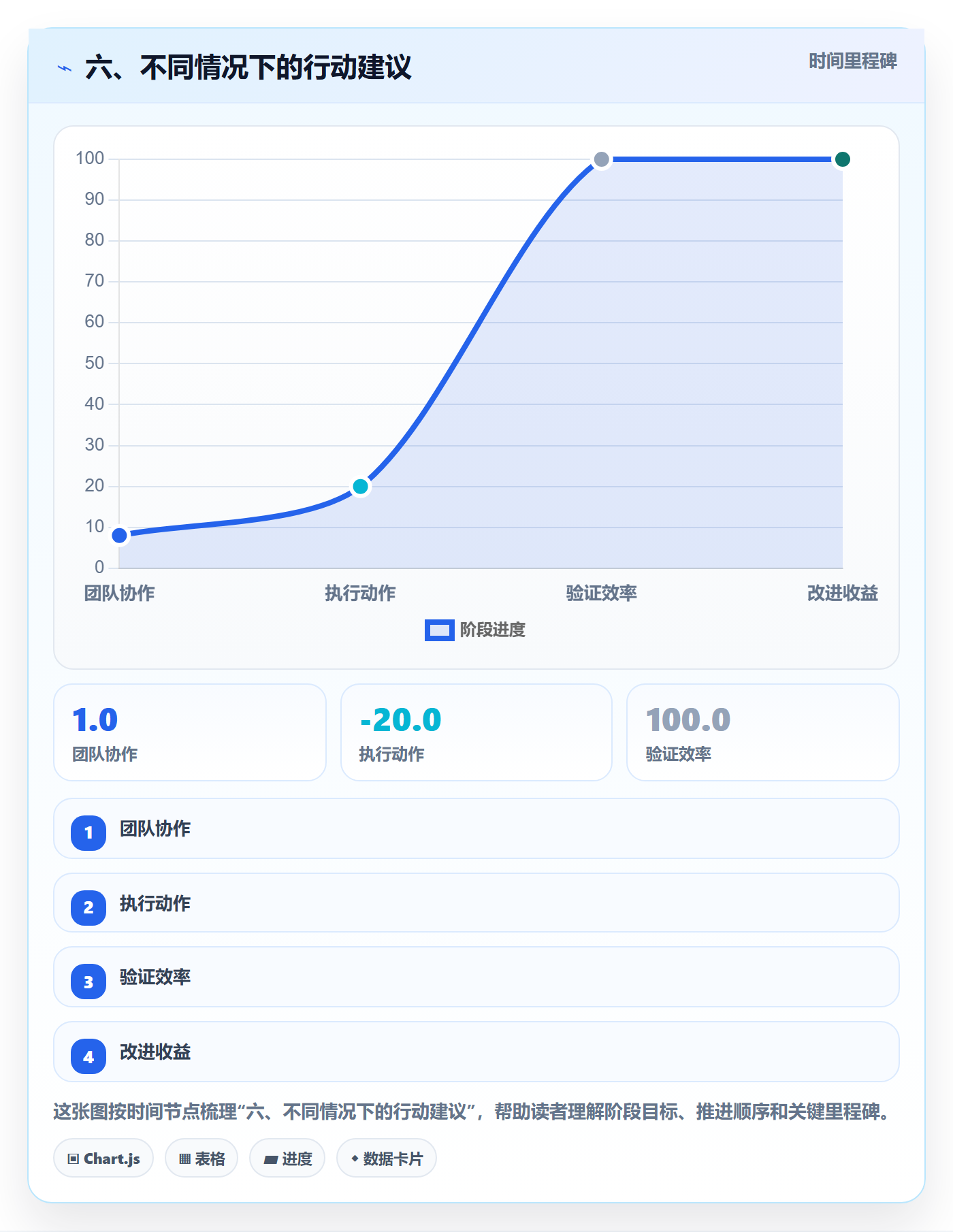
Task: Click the 时间里程碑 label in the header
Action: pyautogui.click(x=853, y=61)
